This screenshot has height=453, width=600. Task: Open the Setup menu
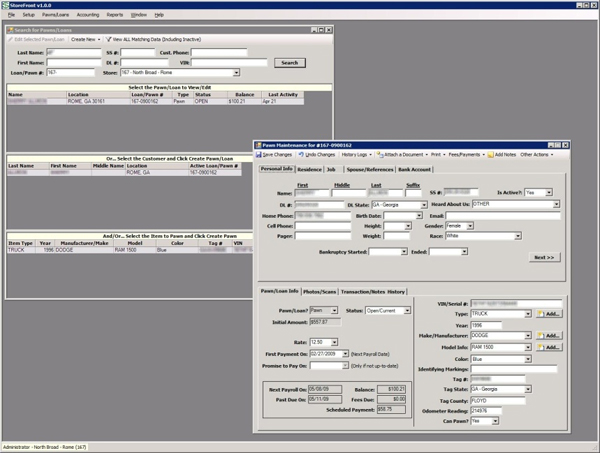click(28, 15)
